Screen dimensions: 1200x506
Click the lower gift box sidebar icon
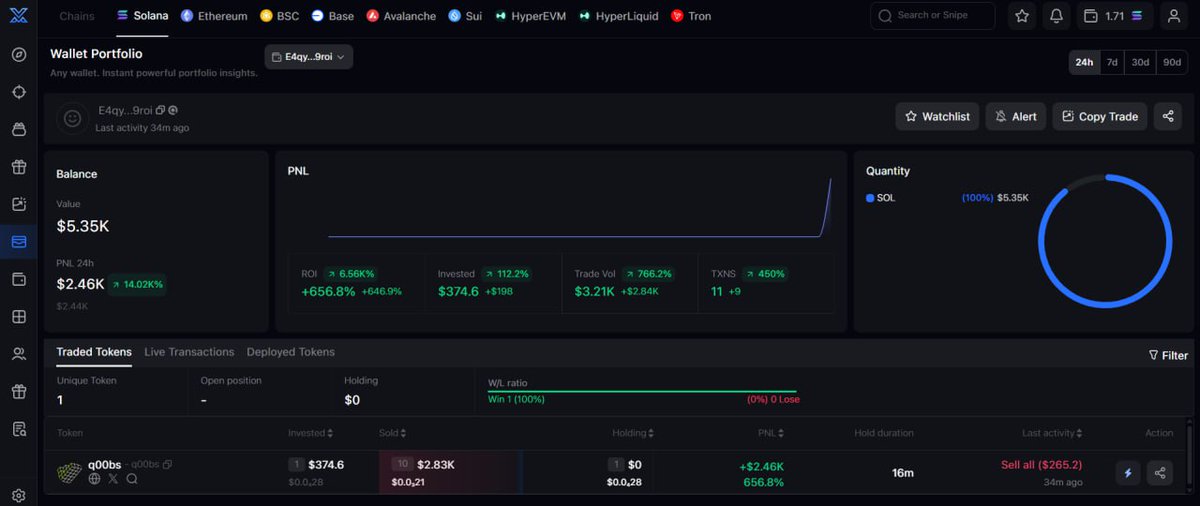click(x=19, y=391)
